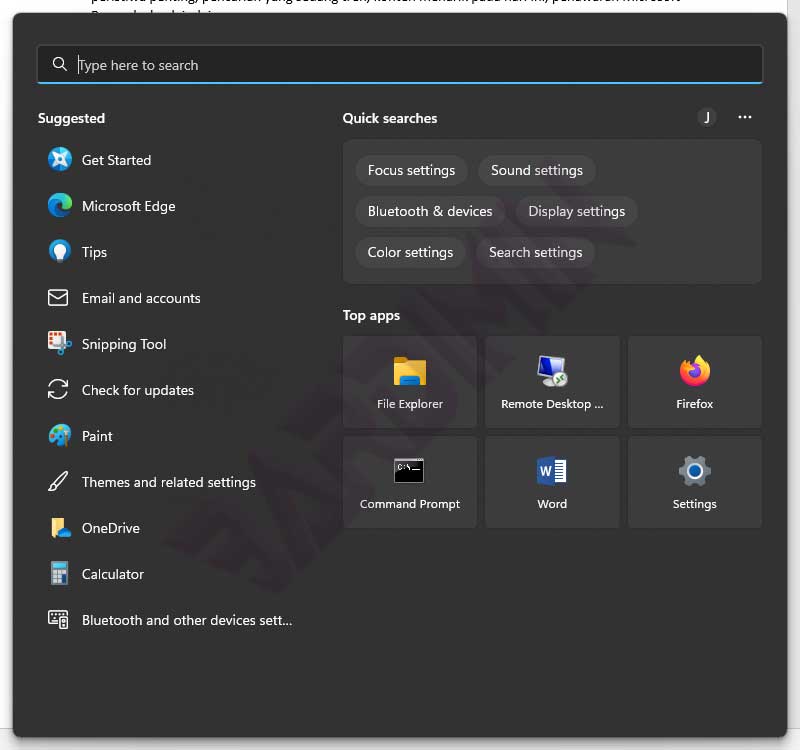The height and width of the screenshot is (750, 800).
Task: Select the Microsoft Edge label
Action: pos(129,206)
